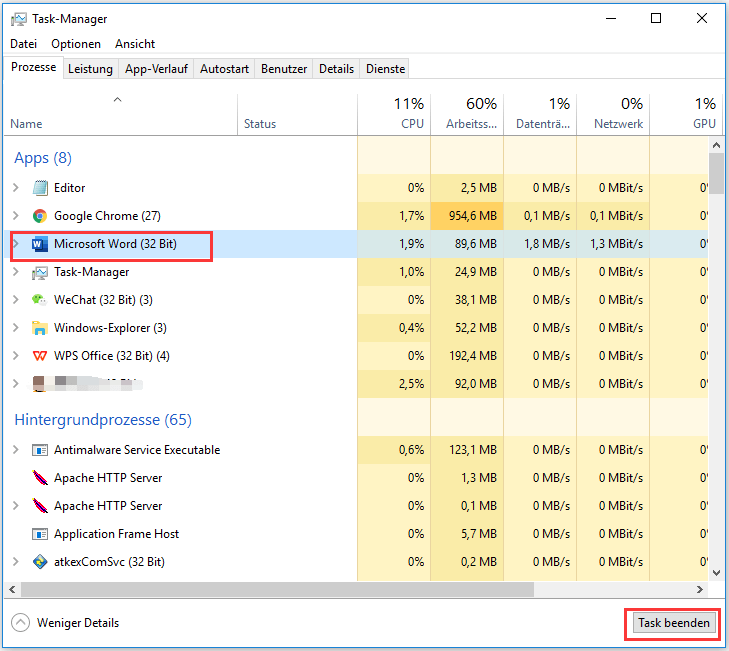Expand the WPS Office (32 Bit) (4) group
The height and width of the screenshot is (651, 729).
(x=16, y=356)
